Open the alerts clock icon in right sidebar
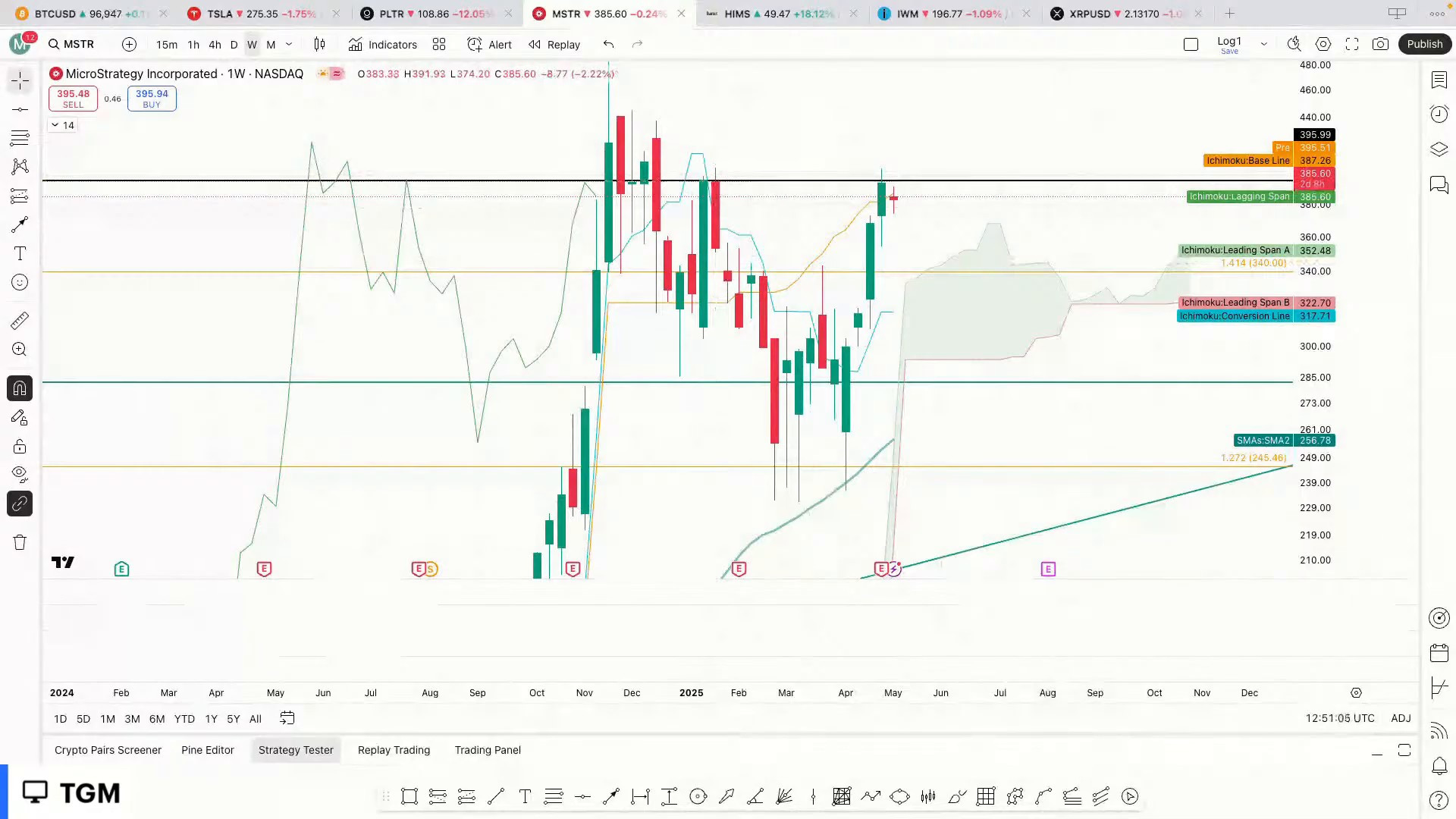This screenshot has height=819, width=1456. (1439, 115)
